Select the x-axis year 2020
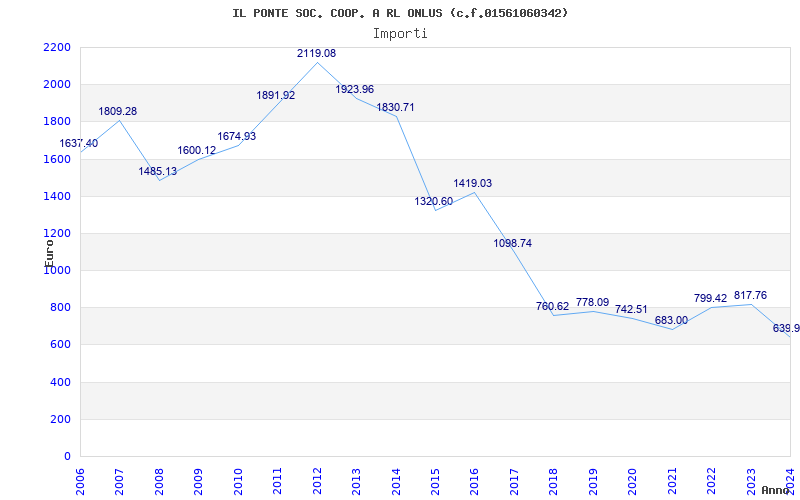This screenshot has width=800, height=500. coord(633,481)
